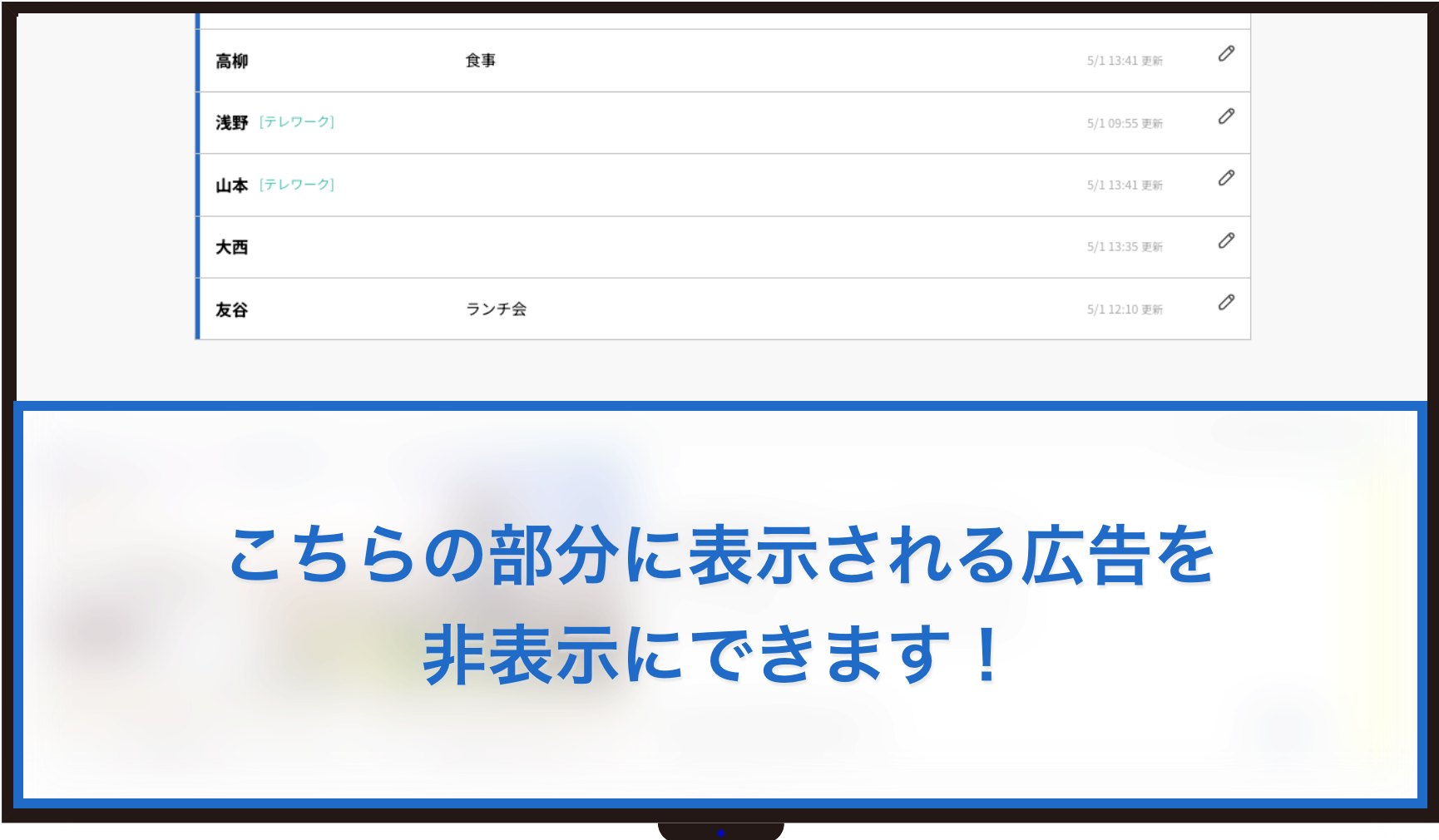The width and height of the screenshot is (1439, 840).
Task: Click the テレワーク tag beside 浅野
Action: coord(297,122)
